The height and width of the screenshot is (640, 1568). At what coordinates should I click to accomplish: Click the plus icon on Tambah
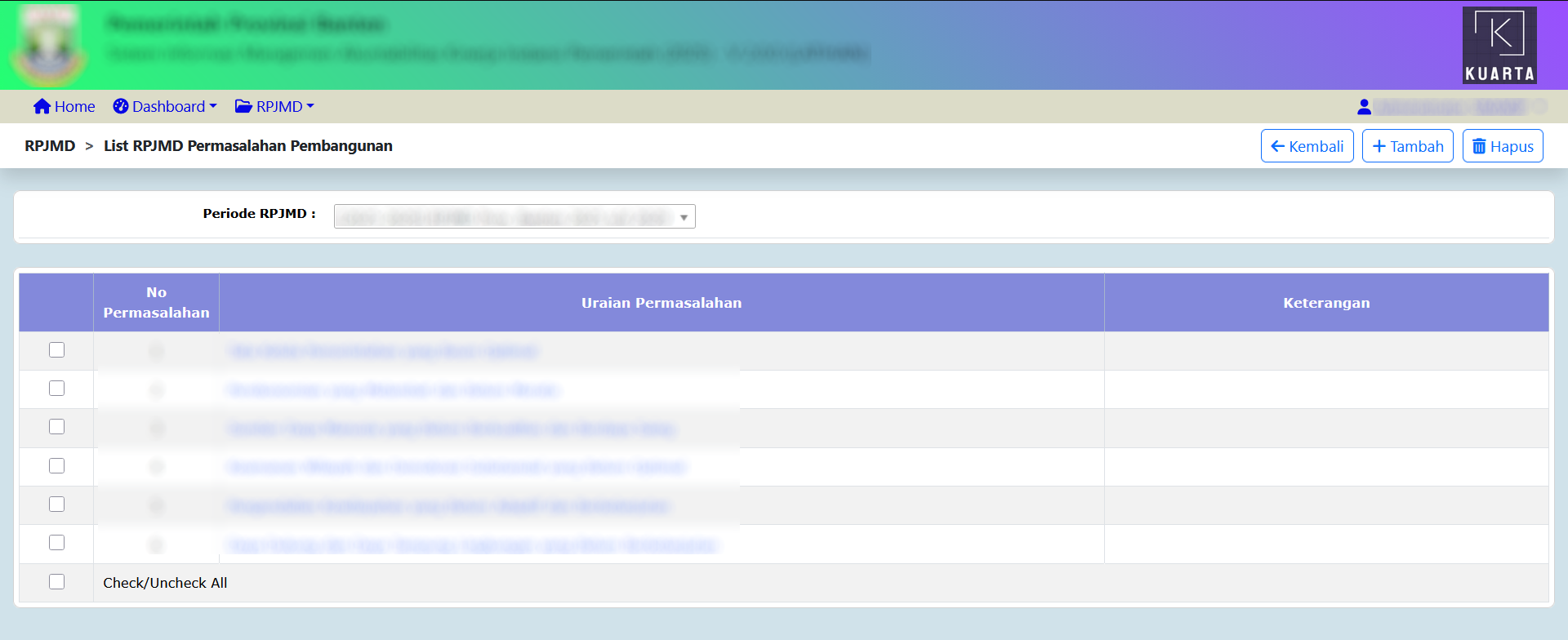coord(1379,147)
